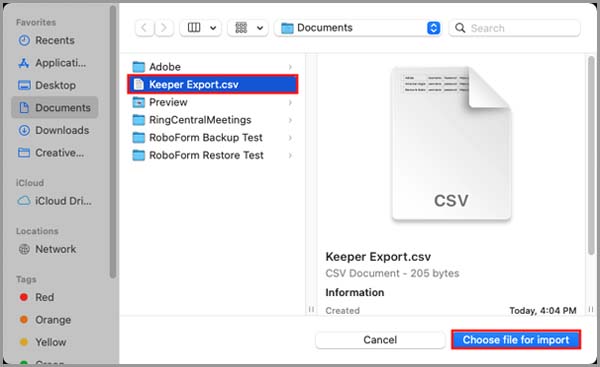Image resolution: width=600 pixels, height=367 pixels.
Task: Open Network under Locations
Action: pyautogui.click(x=55, y=249)
